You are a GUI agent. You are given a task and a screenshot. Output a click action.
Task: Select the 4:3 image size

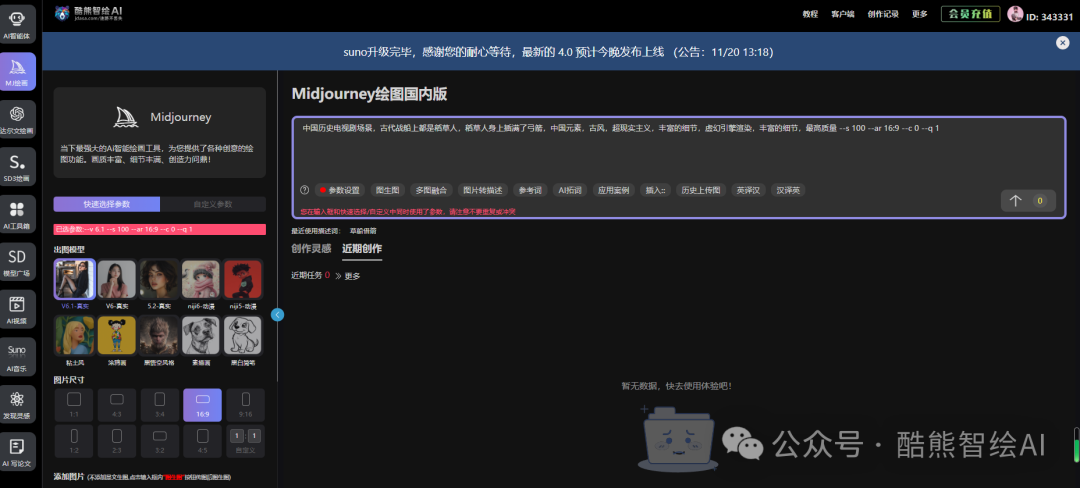click(117, 405)
